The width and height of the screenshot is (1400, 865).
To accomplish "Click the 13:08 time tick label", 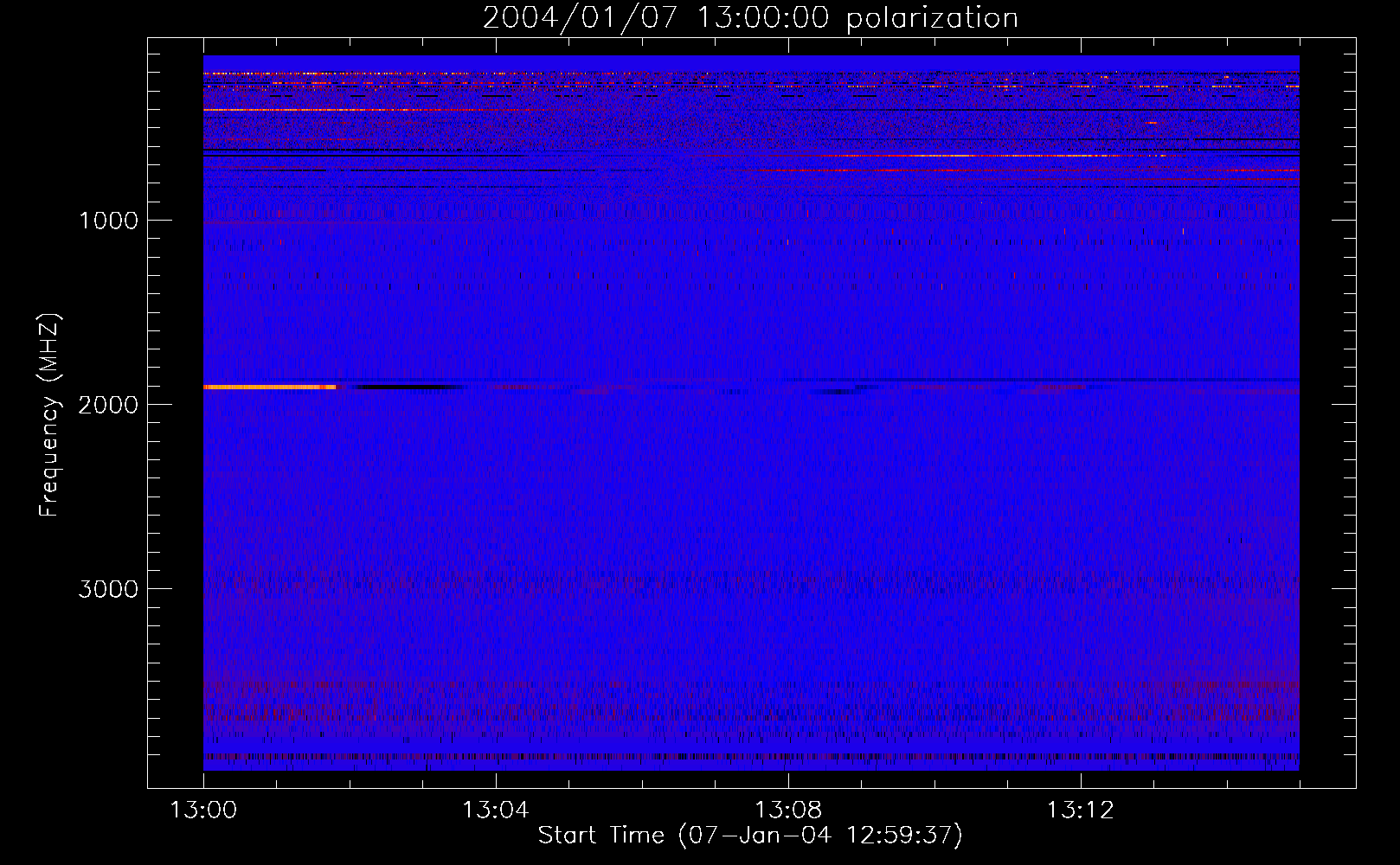I will 787,810.
